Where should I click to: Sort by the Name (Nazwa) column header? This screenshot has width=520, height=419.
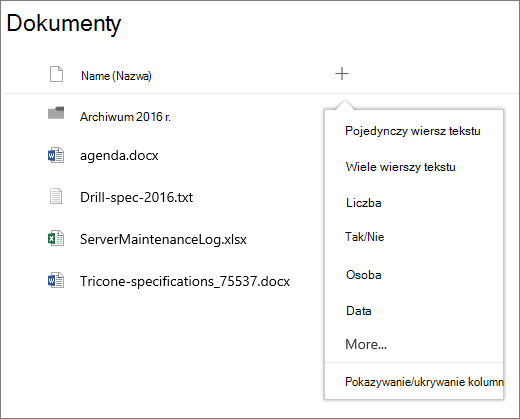click(116, 76)
